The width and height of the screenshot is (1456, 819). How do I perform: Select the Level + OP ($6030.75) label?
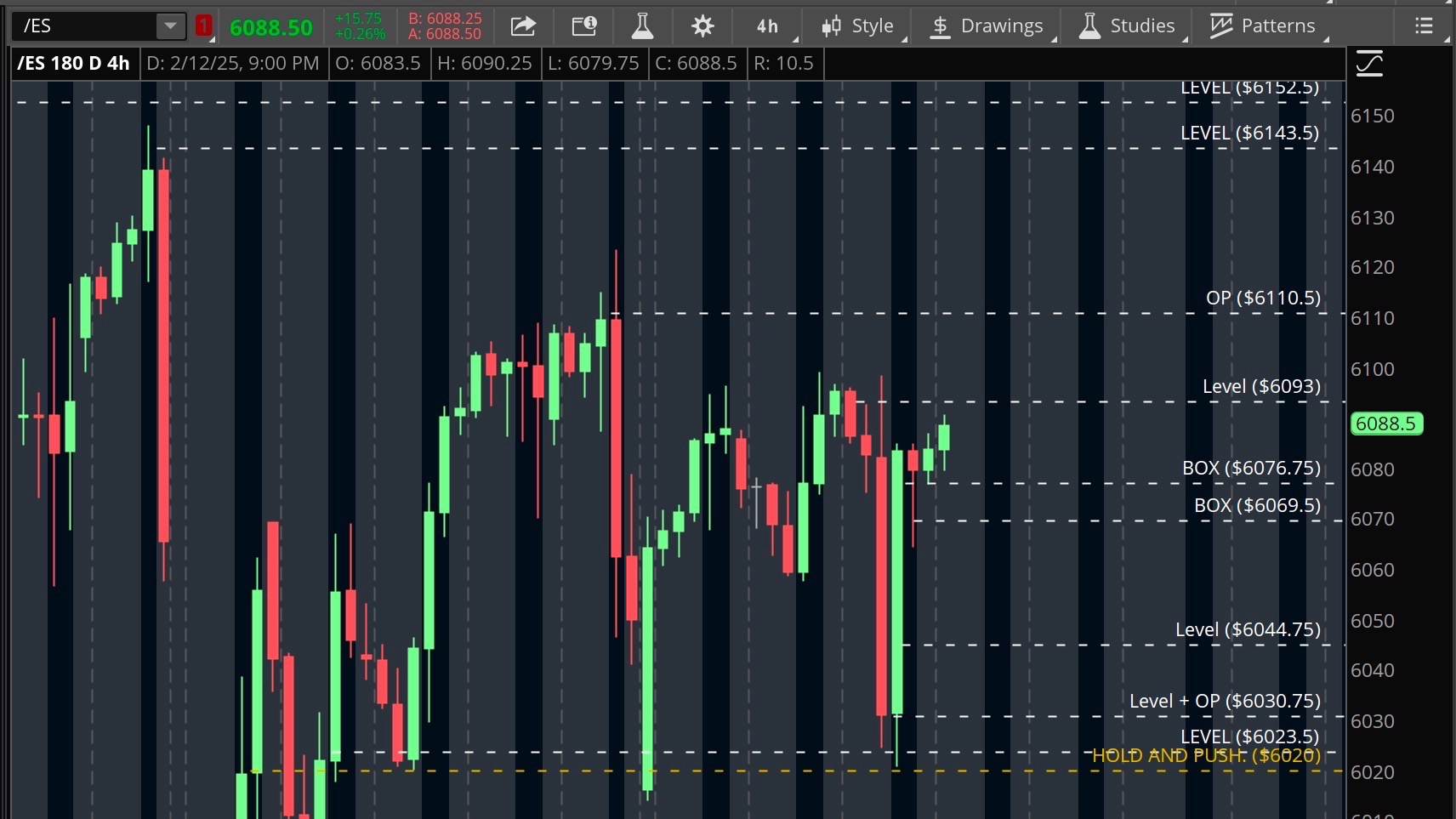point(1226,701)
